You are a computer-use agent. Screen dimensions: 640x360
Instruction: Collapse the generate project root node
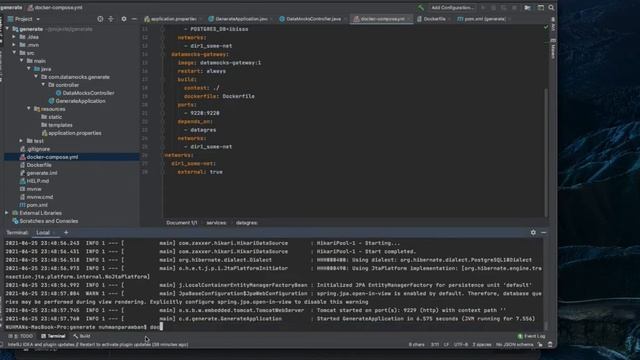coord(7,29)
